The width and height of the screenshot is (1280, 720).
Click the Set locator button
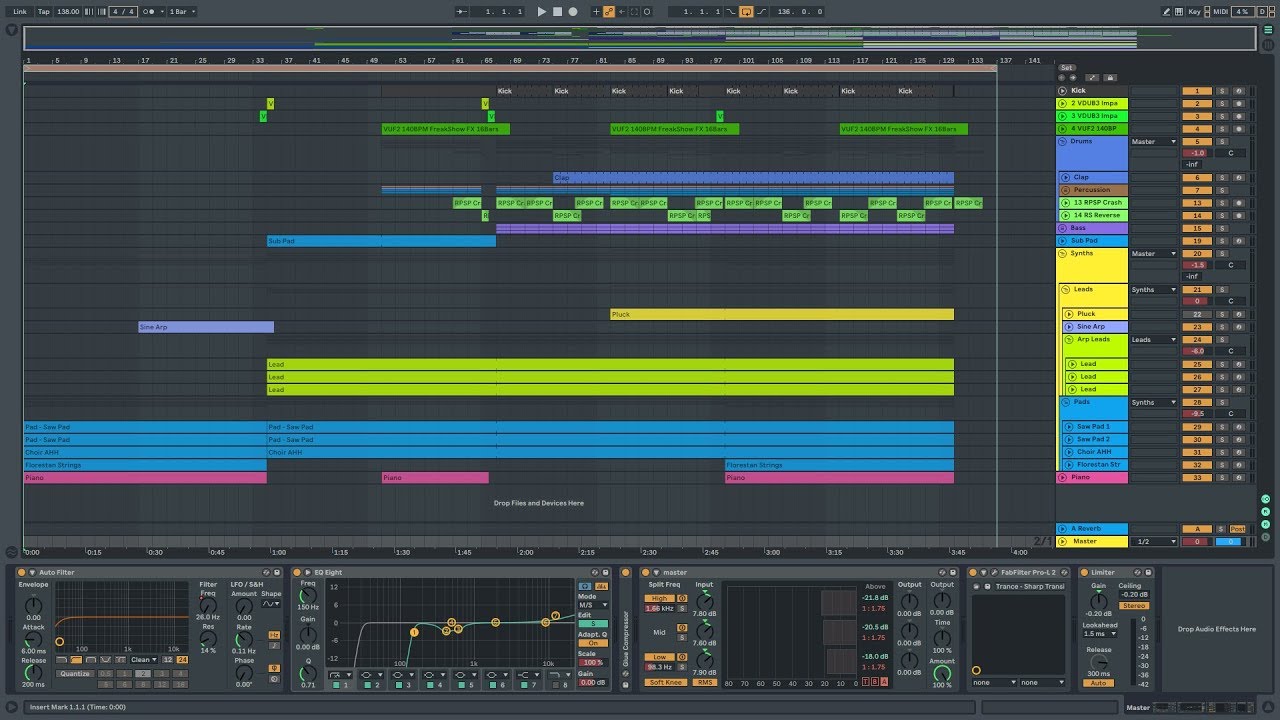click(x=1067, y=68)
